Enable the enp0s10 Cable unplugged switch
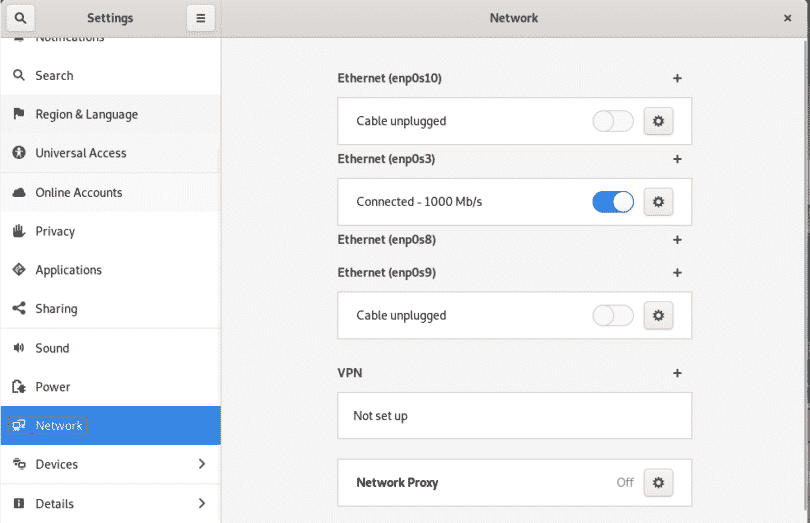Image resolution: width=810 pixels, height=523 pixels. 613,121
